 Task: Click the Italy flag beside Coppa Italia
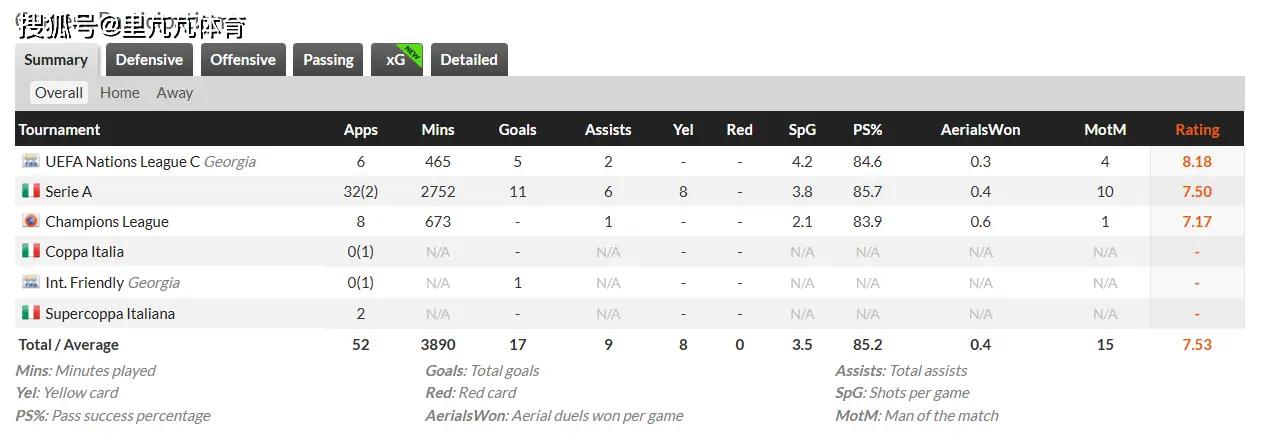(x=31, y=251)
